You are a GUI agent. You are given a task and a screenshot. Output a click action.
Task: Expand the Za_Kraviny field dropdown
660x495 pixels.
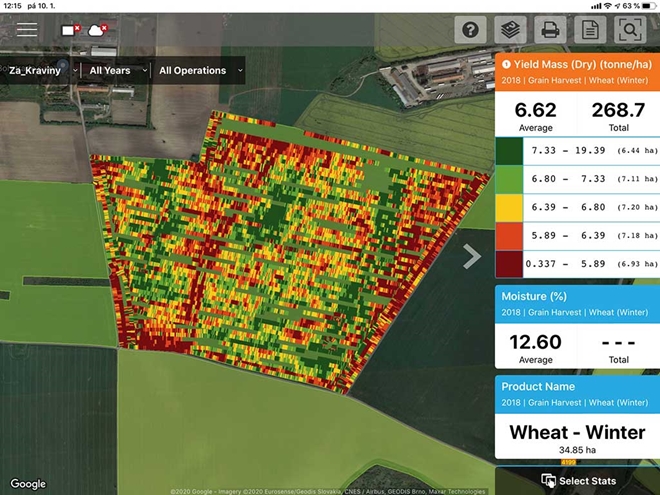pos(43,71)
